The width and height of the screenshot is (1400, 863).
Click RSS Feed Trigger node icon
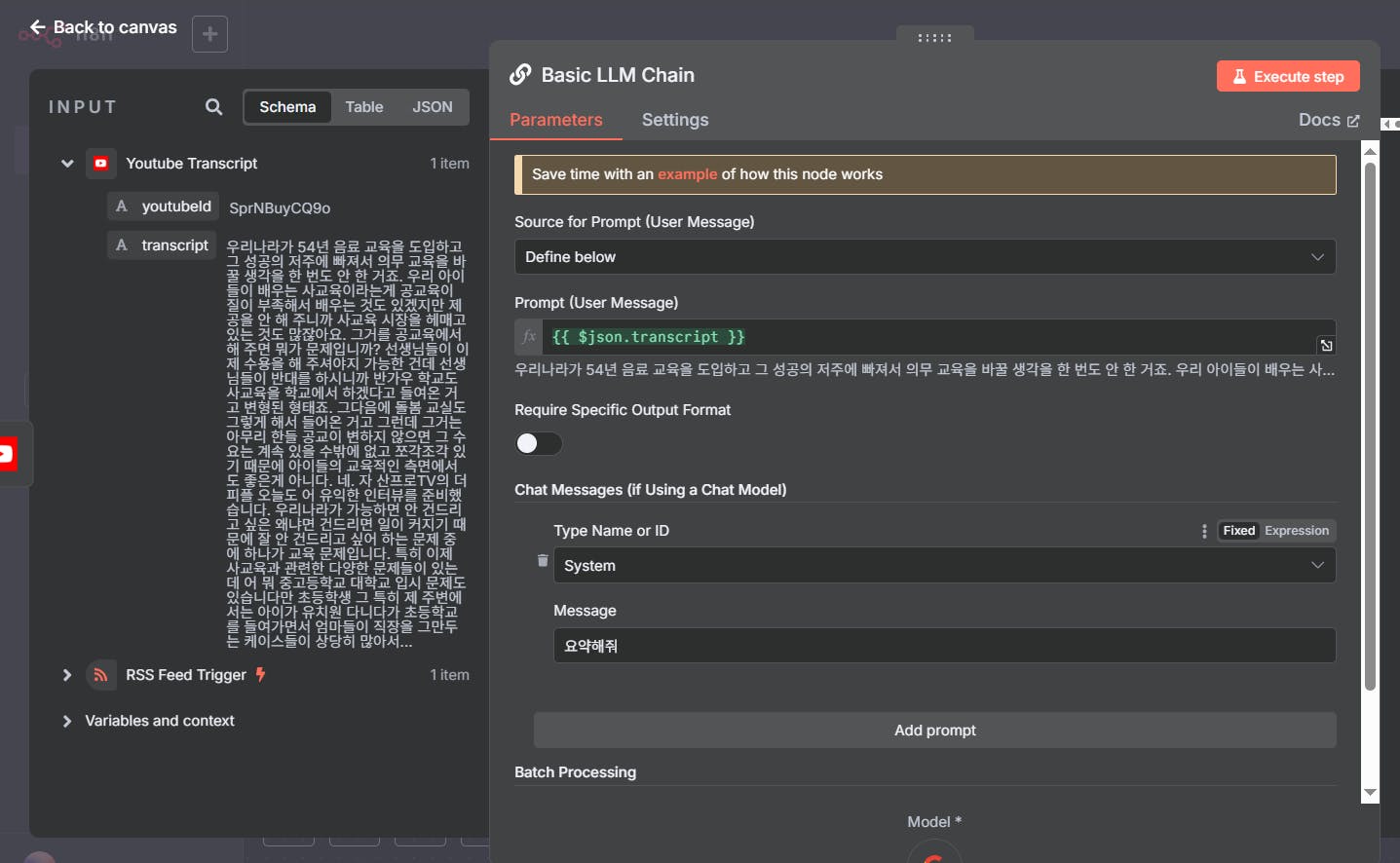[100, 675]
